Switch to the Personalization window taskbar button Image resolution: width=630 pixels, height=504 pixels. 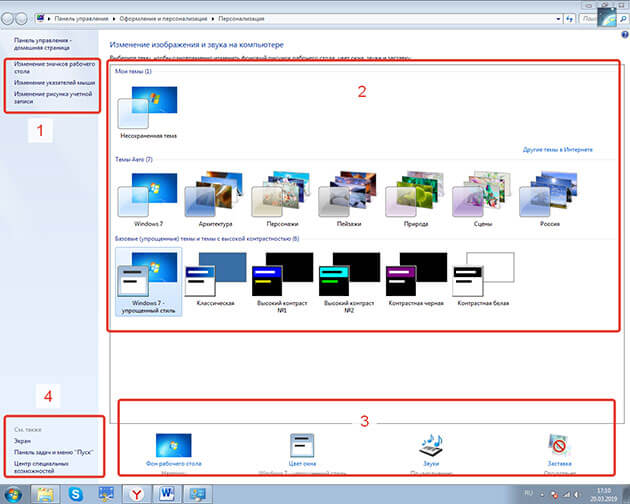point(198,494)
